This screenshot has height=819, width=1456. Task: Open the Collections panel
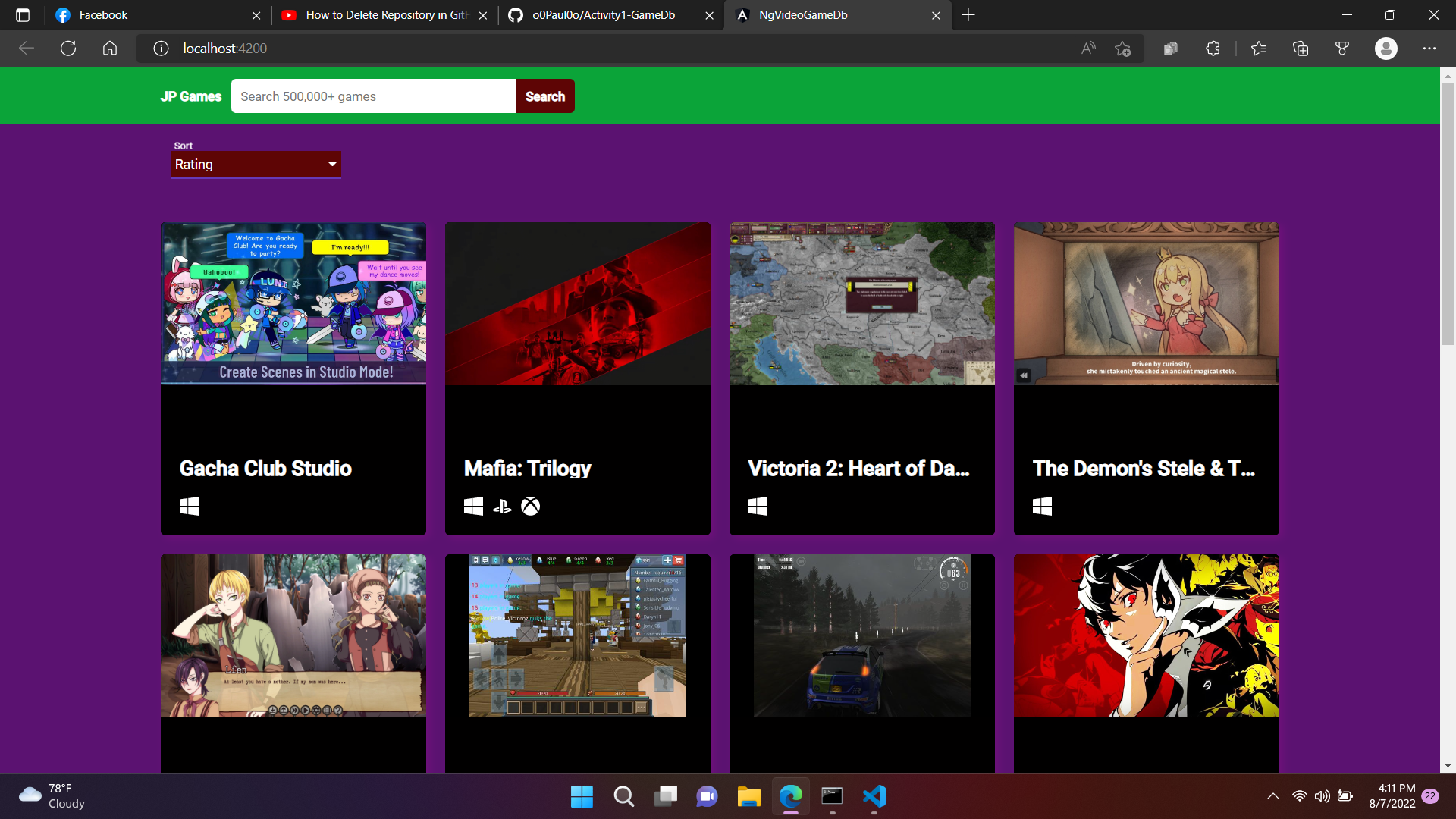pos(1301,49)
